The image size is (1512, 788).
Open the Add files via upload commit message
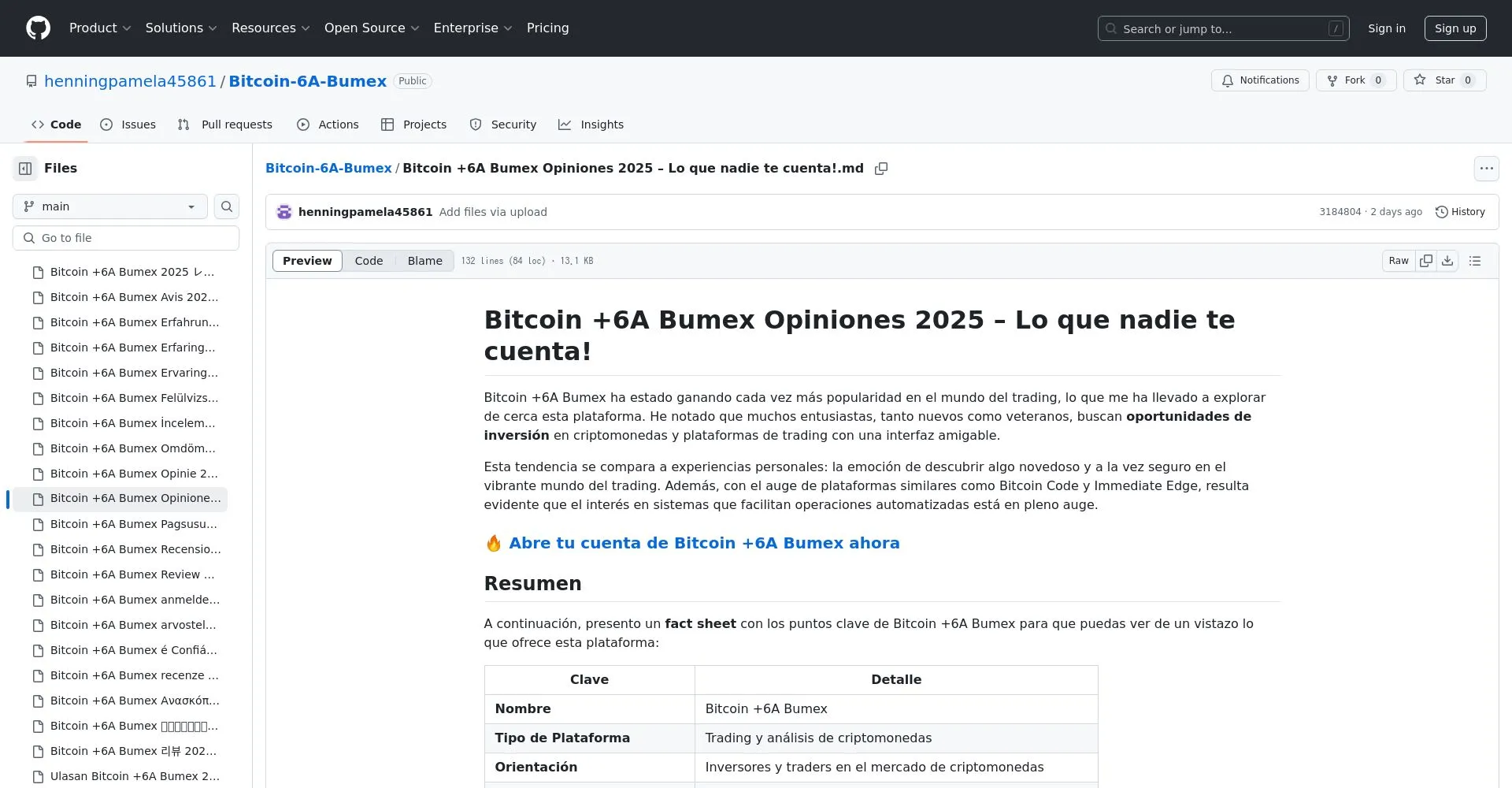(493, 212)
